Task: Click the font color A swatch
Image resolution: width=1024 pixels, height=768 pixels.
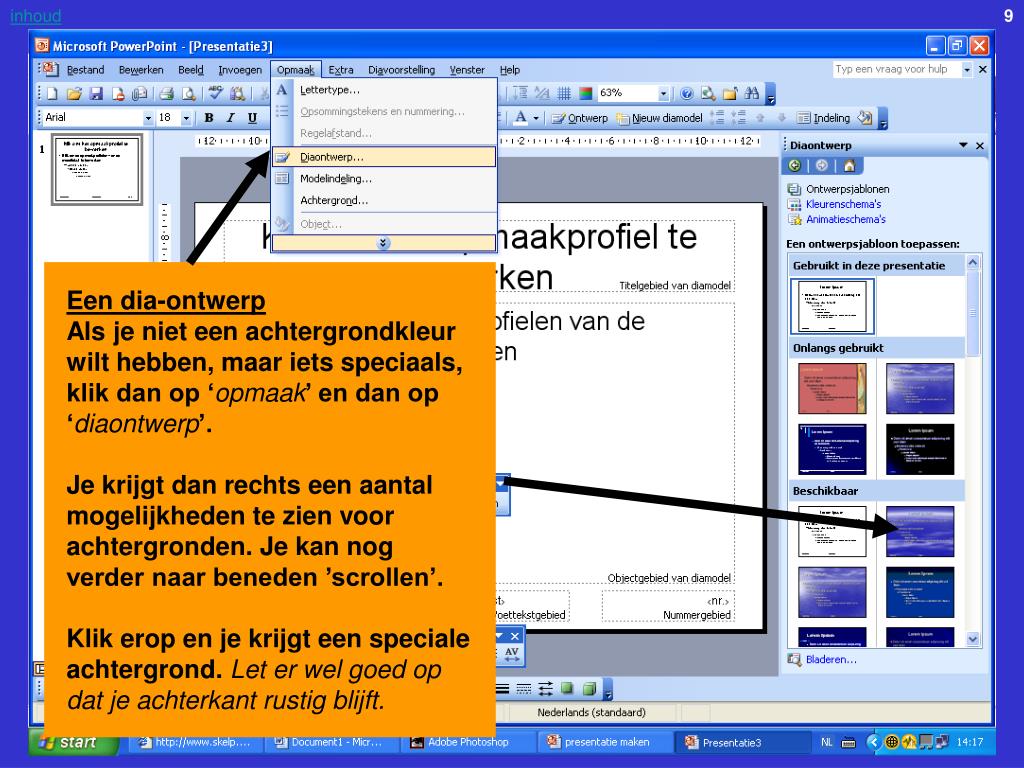Action: (520, 118)
